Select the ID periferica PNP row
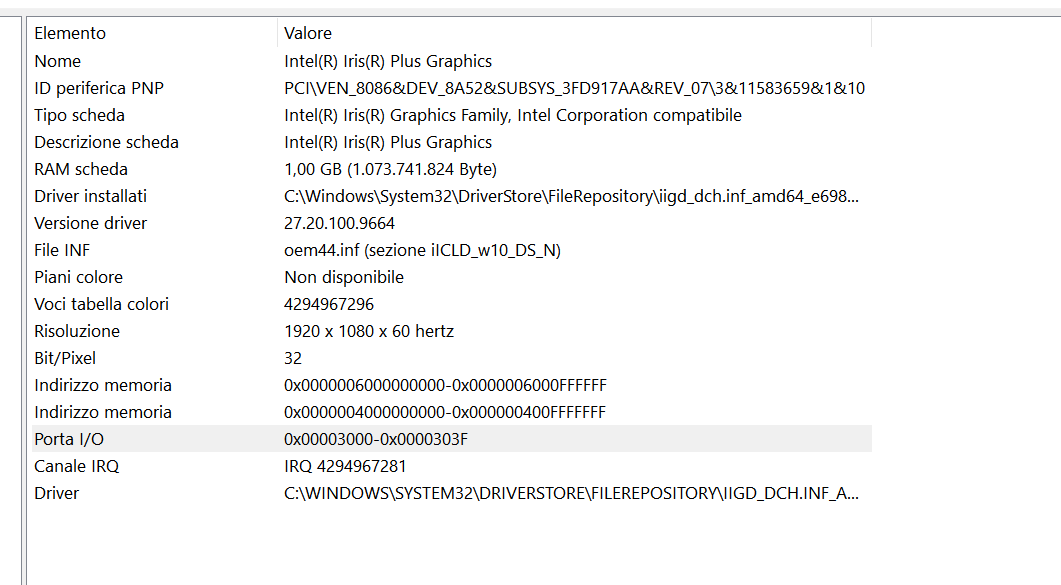 point(451,88)
